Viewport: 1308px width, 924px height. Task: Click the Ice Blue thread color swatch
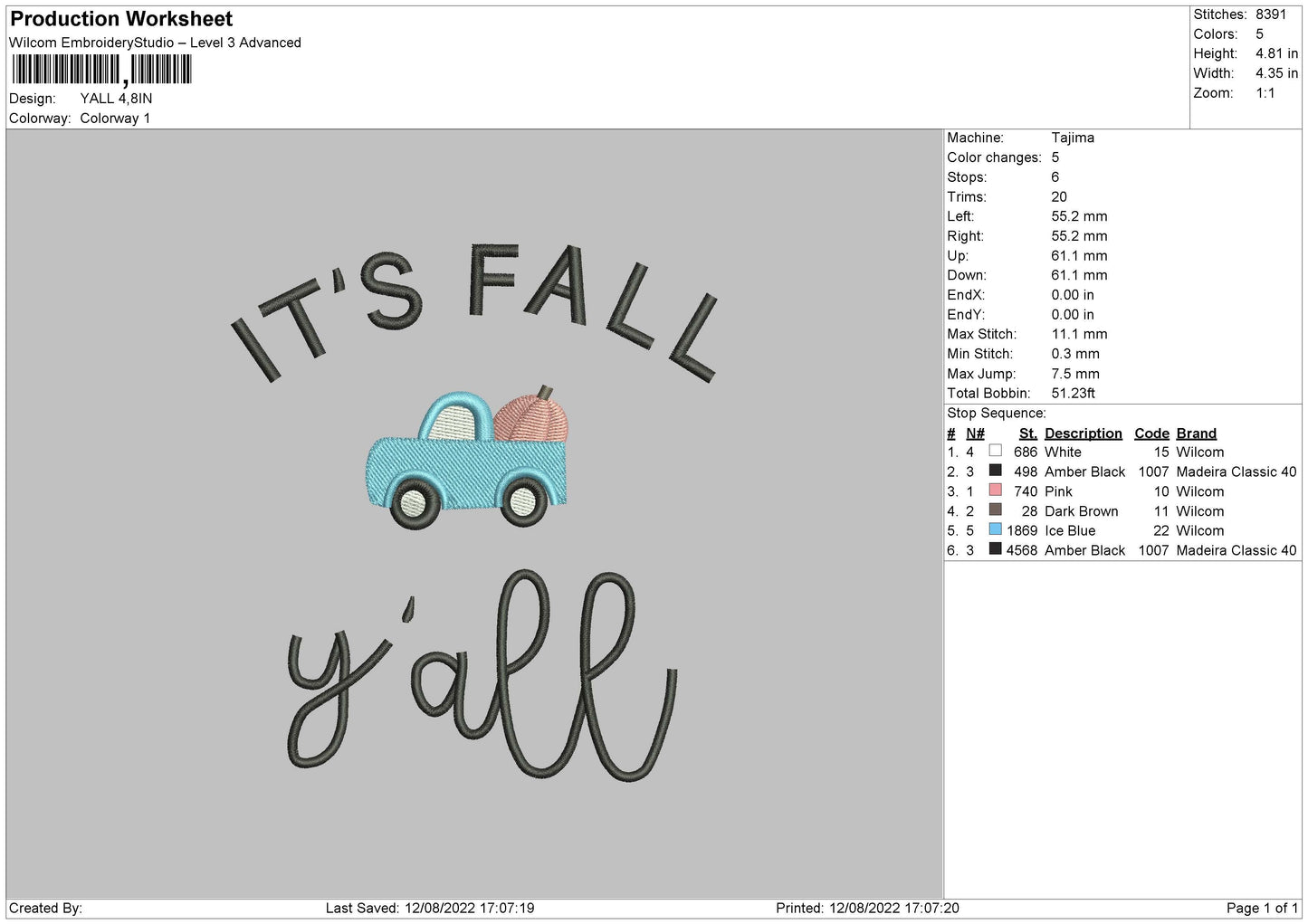(x=996, y=529)
